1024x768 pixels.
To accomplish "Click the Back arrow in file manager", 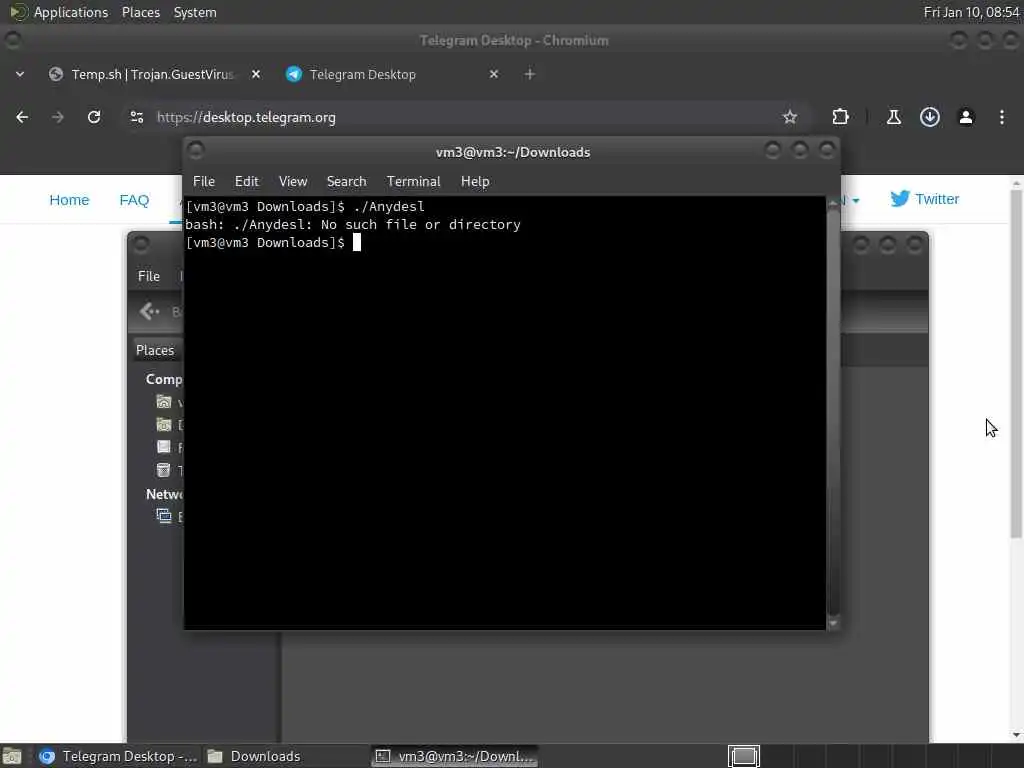I will (x=150, y=312).
